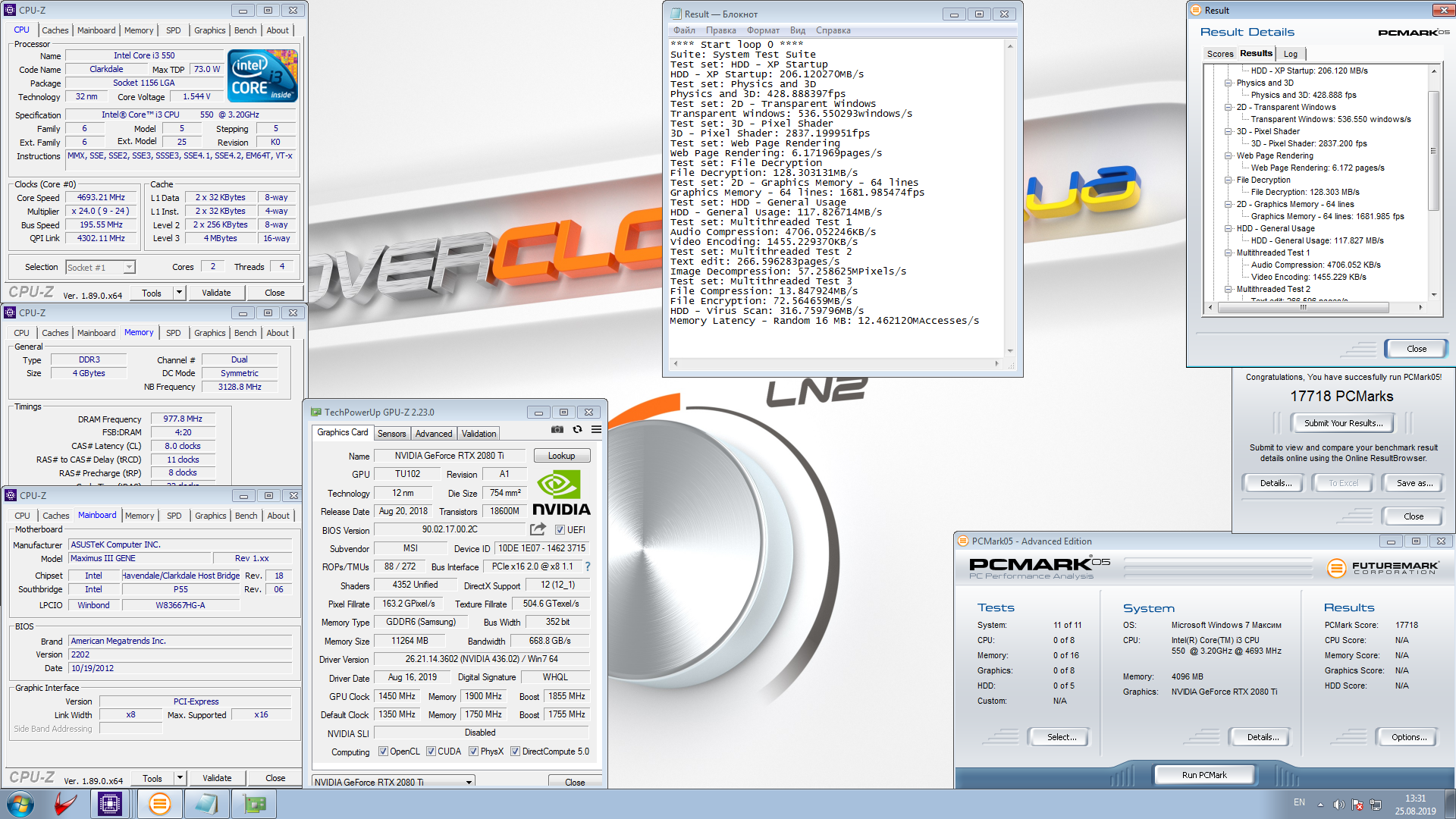Click the volume speaker tray icon
This screenshot has width=1456, height=819.
(x=1338, y=804)
